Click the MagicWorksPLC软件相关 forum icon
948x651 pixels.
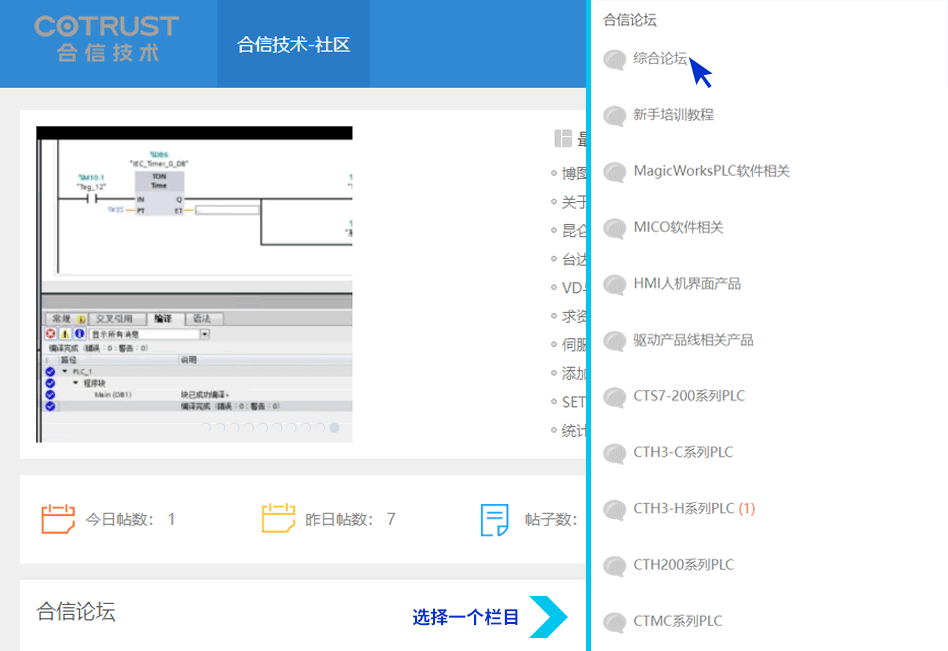click(x=614, y=172)
